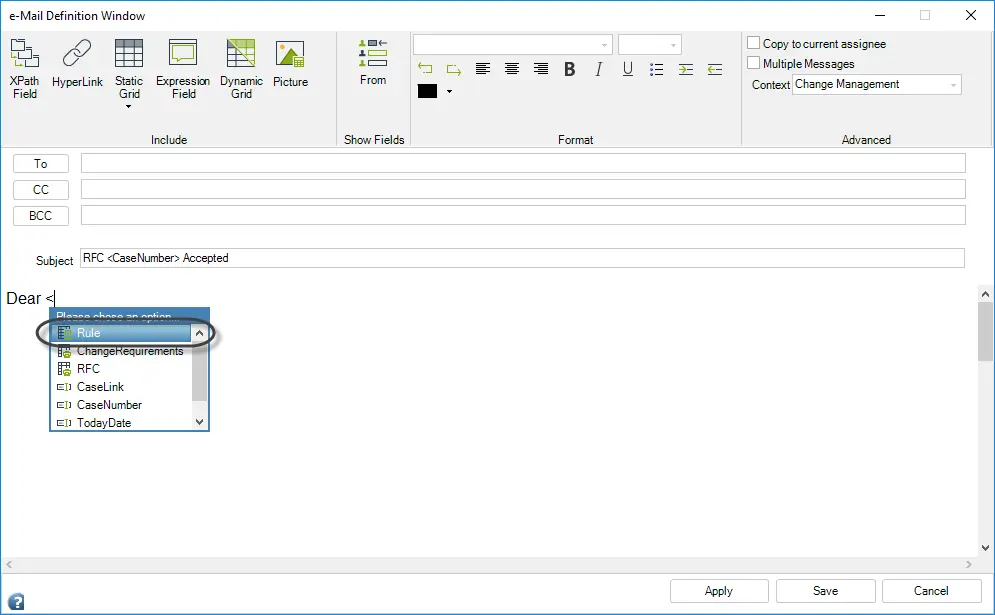
Task: Increase the paragraph indent
Action: pyautogui.click(x=686, y=69)
